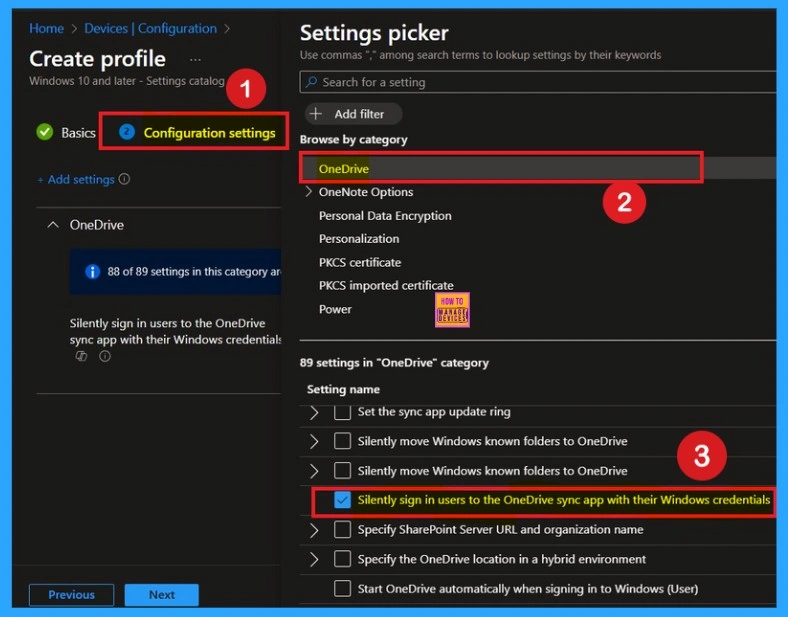Select PKCS certificate category
Viewport: 788px width, 617px height.
pyautogui.click(x=360, y=262)
